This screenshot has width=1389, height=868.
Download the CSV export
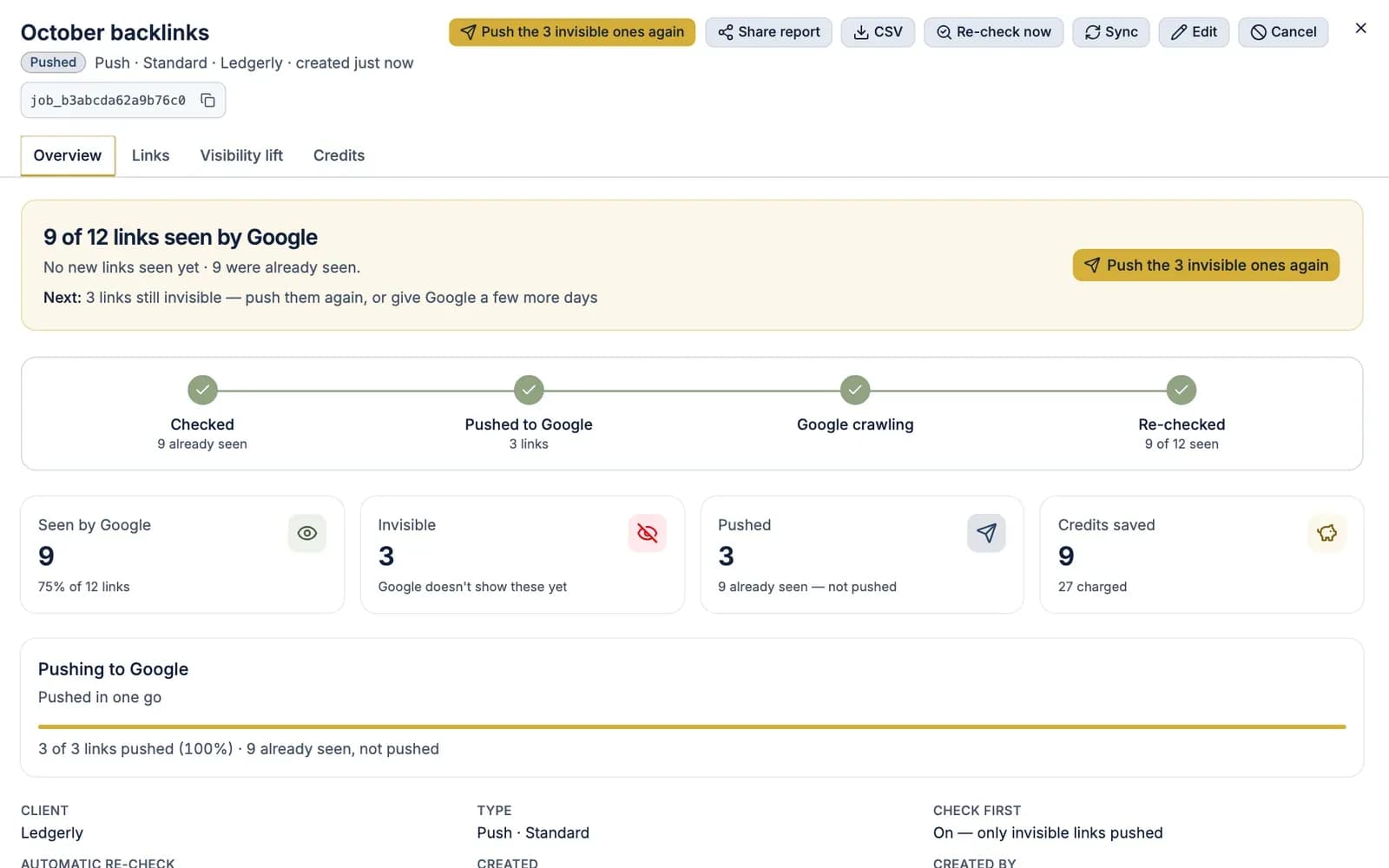(878, 32)
